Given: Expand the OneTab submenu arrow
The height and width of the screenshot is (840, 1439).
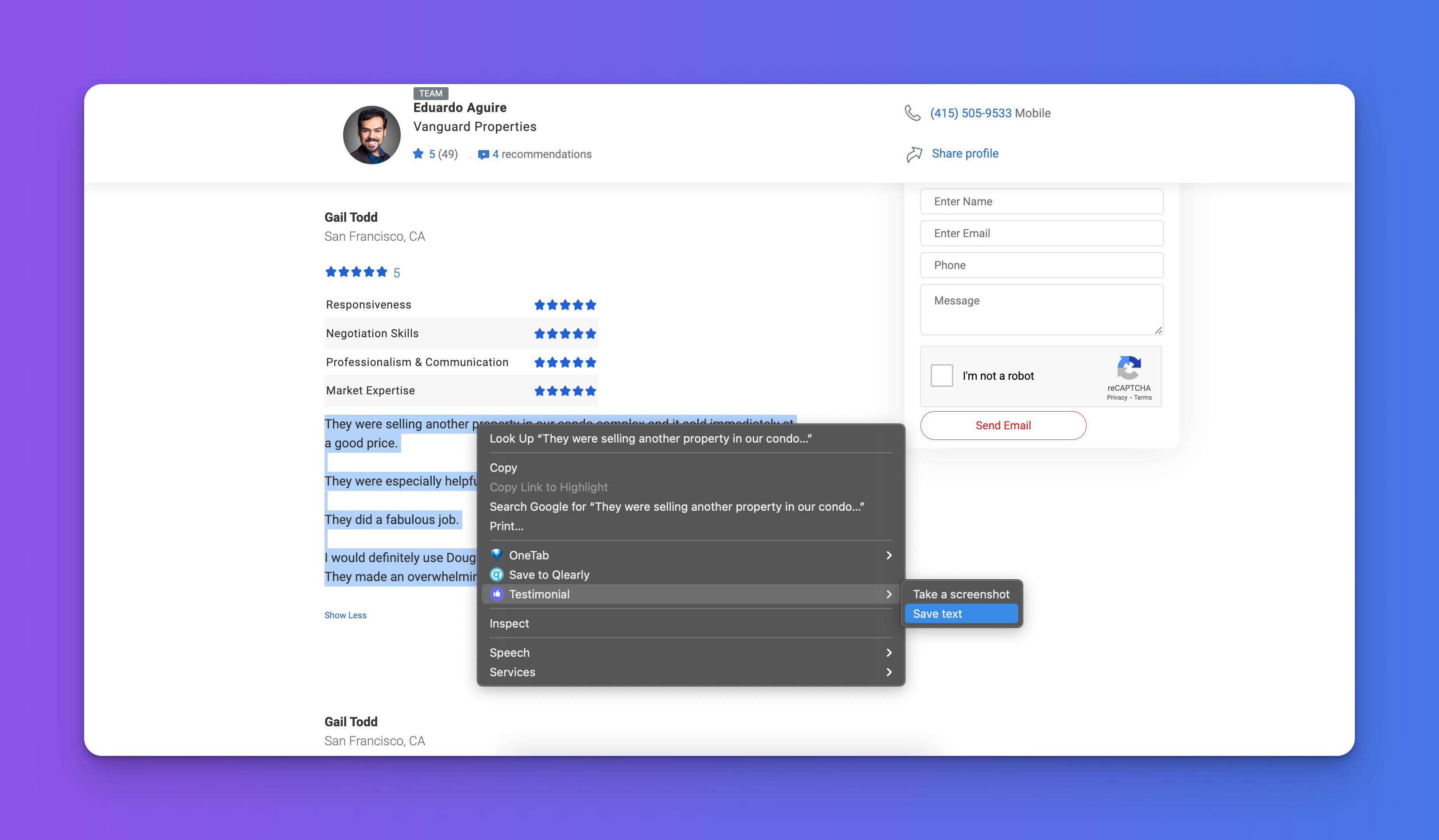Looking at the screenshot, I should pyautogui.click(x=889, y=555).
